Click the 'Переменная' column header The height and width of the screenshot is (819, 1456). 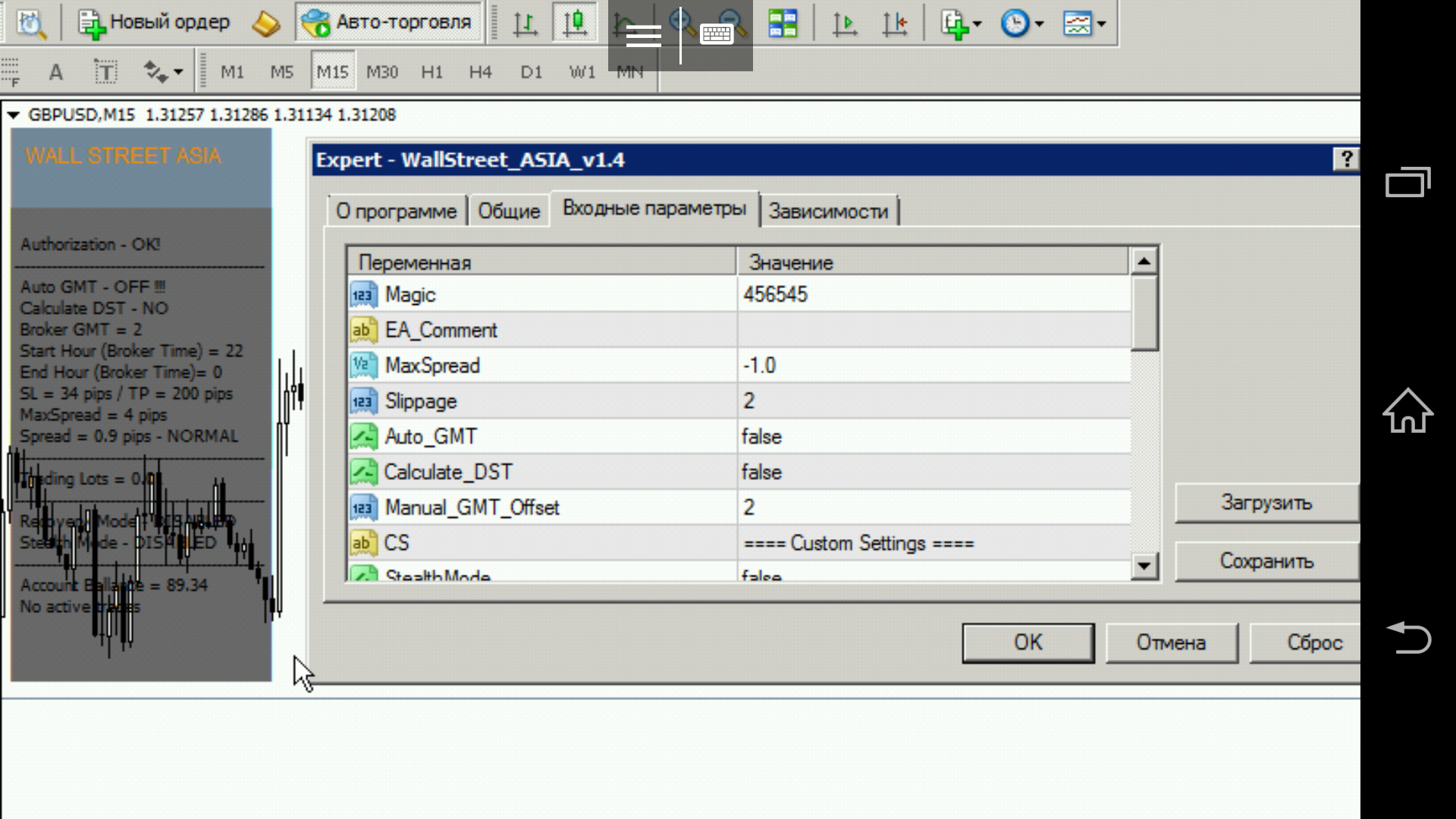click(541, 262)
